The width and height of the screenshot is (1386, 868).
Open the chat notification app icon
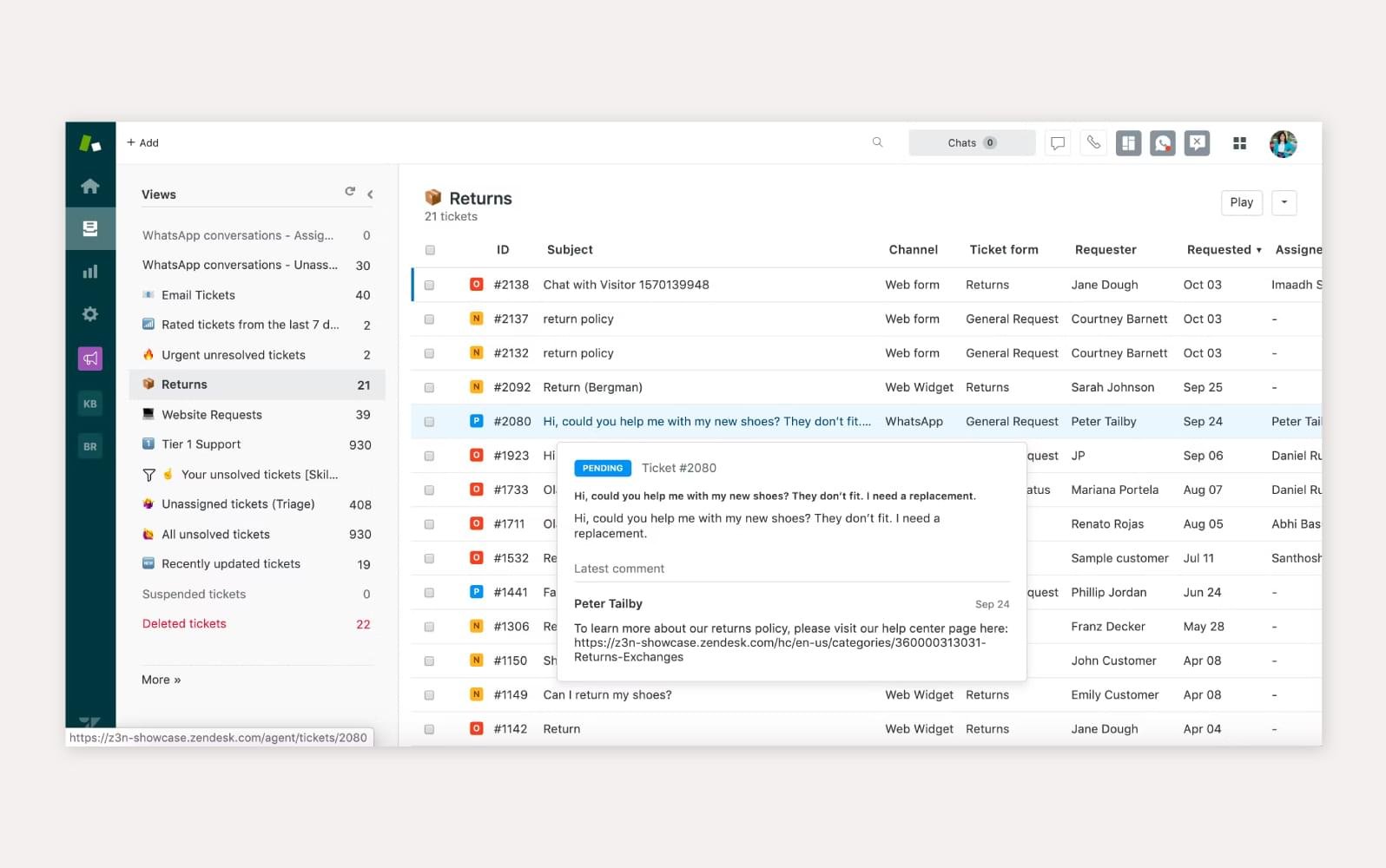[1163, 143]
